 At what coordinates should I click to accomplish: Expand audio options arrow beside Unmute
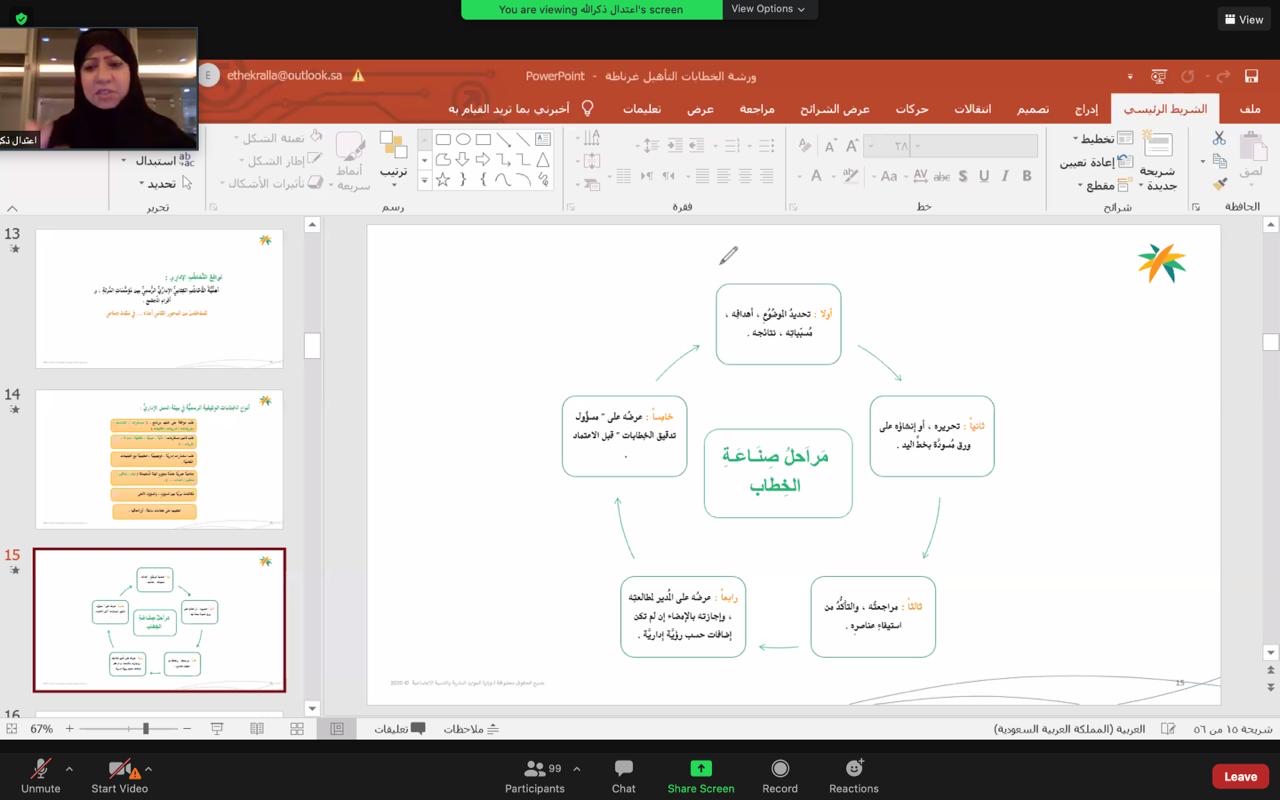pyautogui.click(x=69, y=769)
